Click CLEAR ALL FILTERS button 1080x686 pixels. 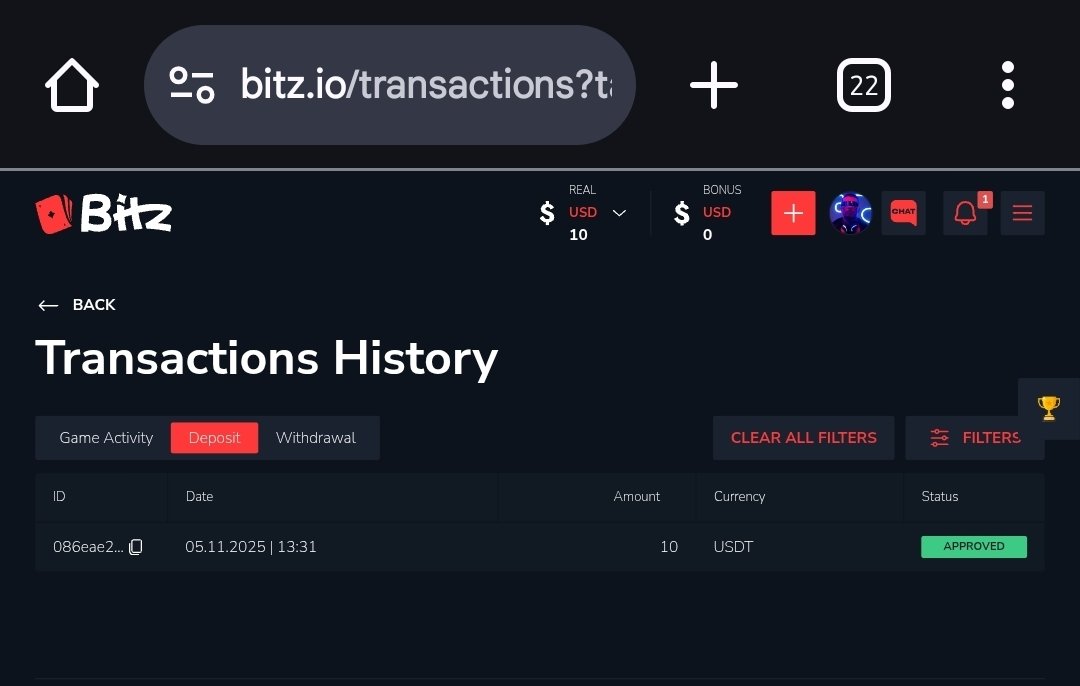coord(803,438)
